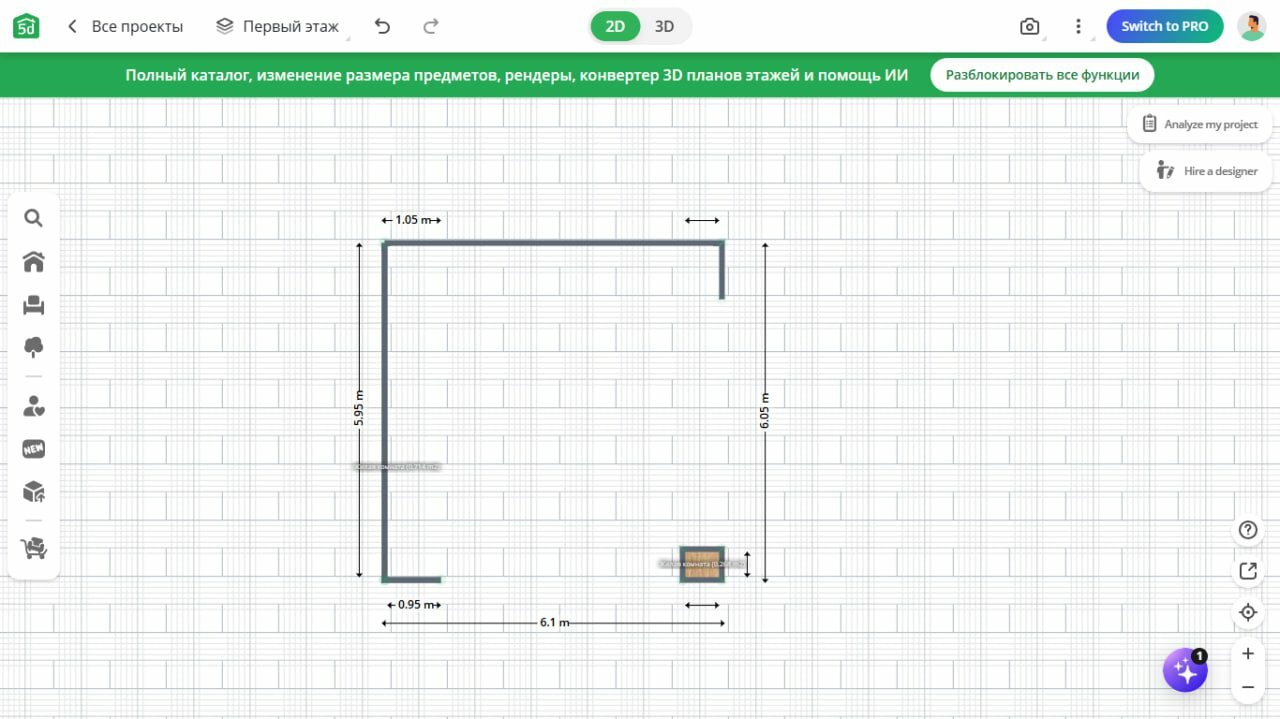
Task: Open the furniture sofa catalog
Action: (x=33, y=305)
